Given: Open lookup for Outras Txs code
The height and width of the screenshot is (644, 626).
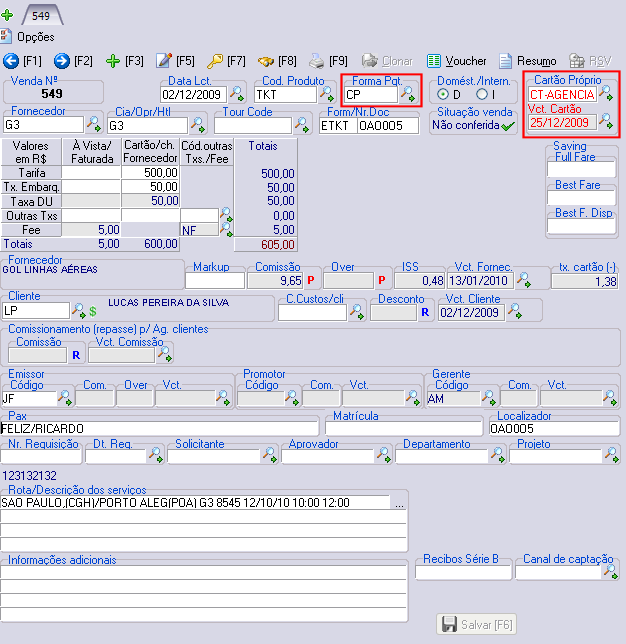Looking at the screenshot, I should 226,214.
